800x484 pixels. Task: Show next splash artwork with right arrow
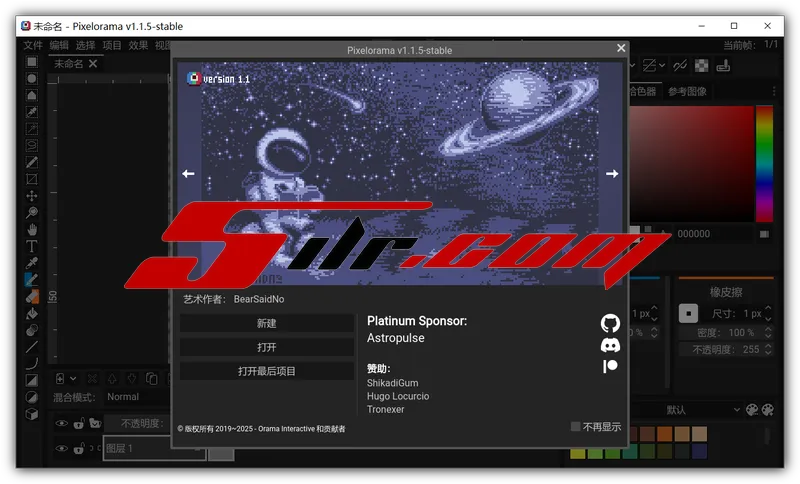[x=612, y=173]
